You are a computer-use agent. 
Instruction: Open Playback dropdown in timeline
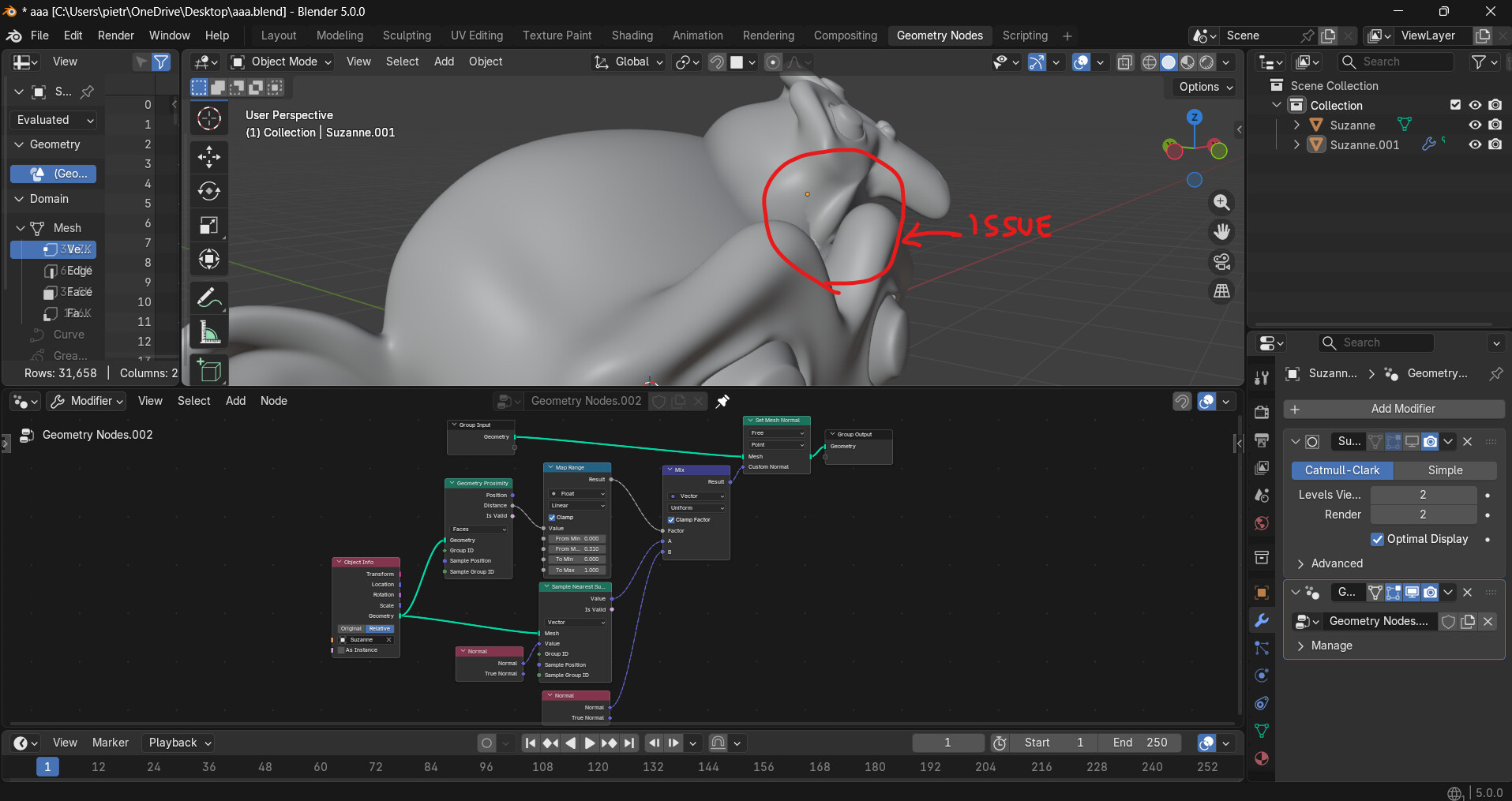tap(180, 743)
